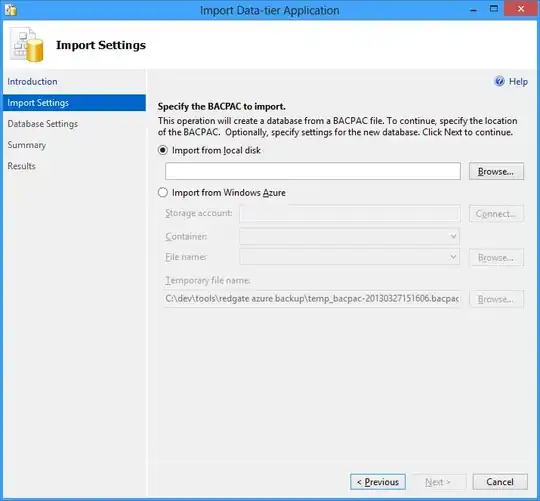Click the Connect button for storage account
540x501 pixels.
496,213
